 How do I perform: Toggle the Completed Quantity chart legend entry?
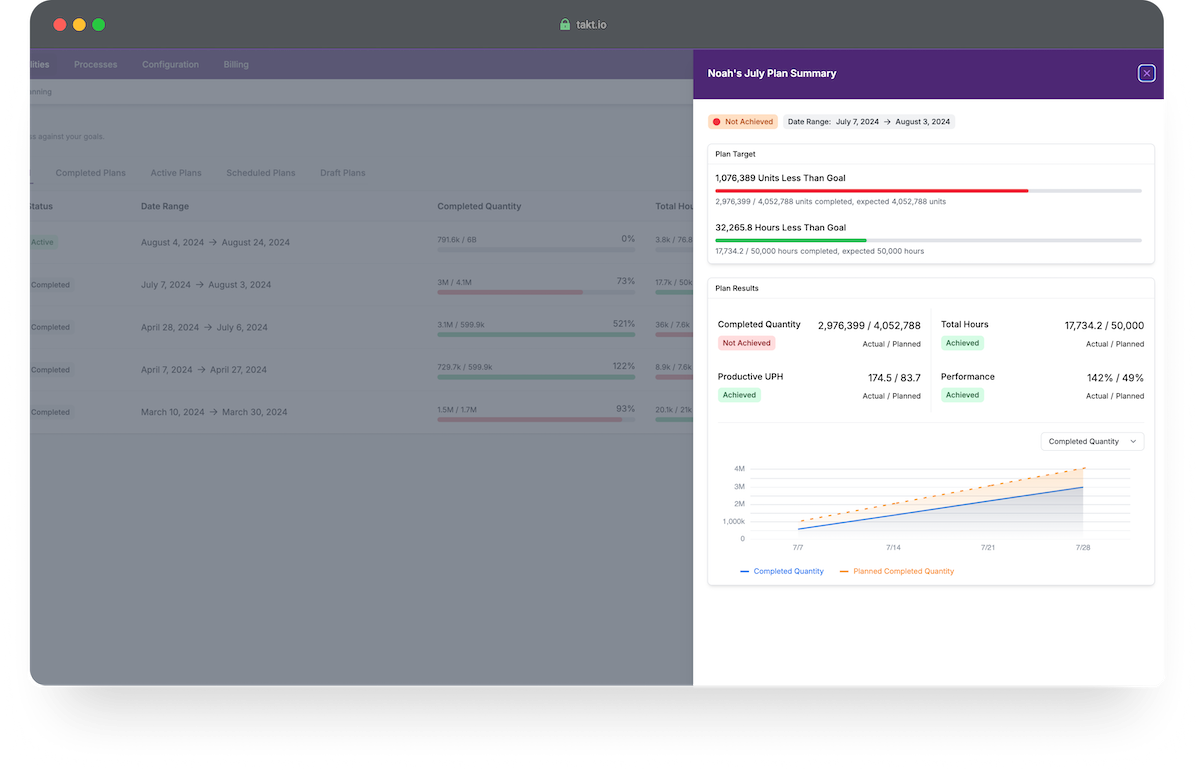coord(782,572)
